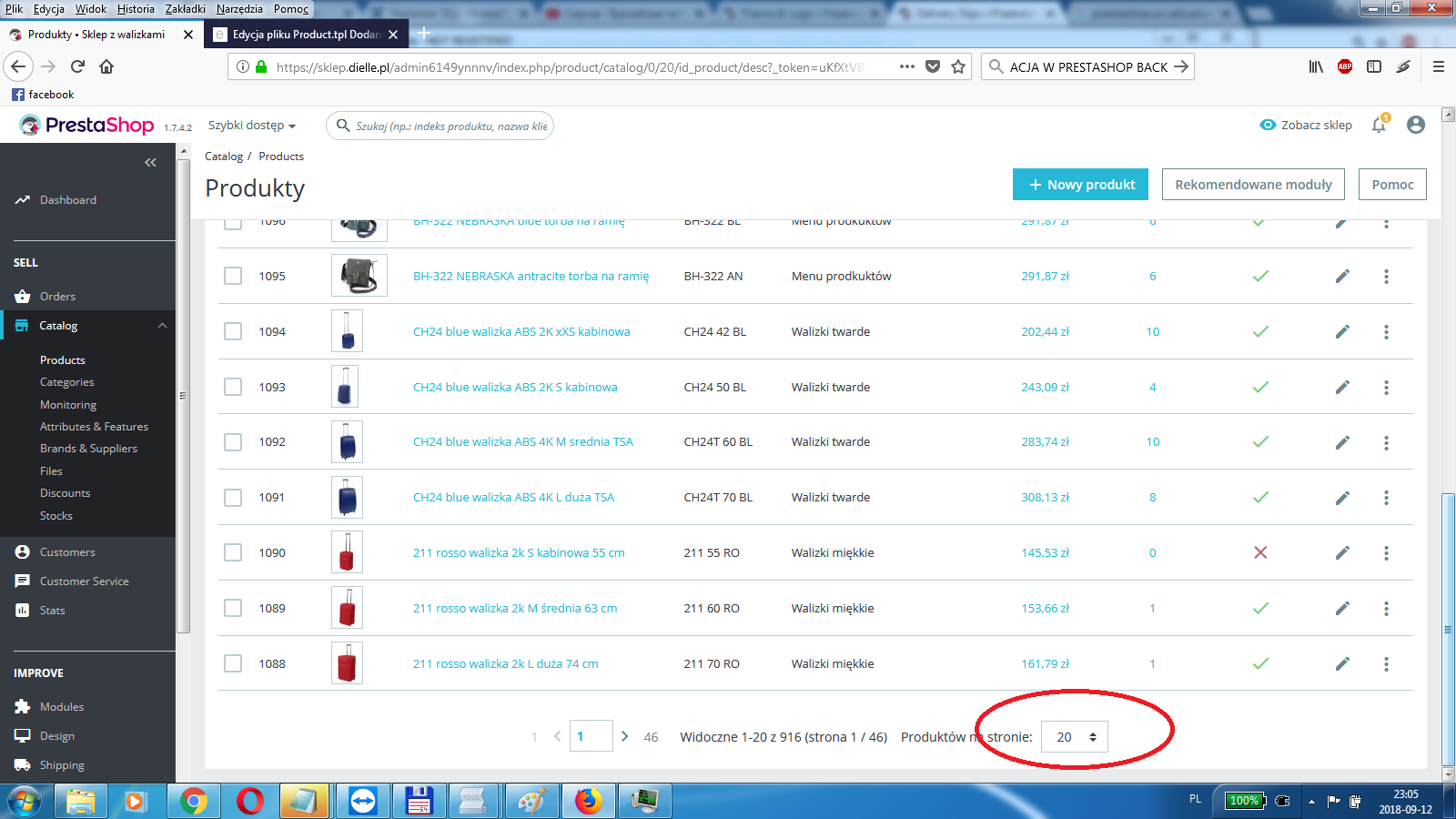The height and width of the screenshot is (819, 1456).
Task: Open the thumbnail of product 1095
Action: pyautogui.click(x=359, y=276)
